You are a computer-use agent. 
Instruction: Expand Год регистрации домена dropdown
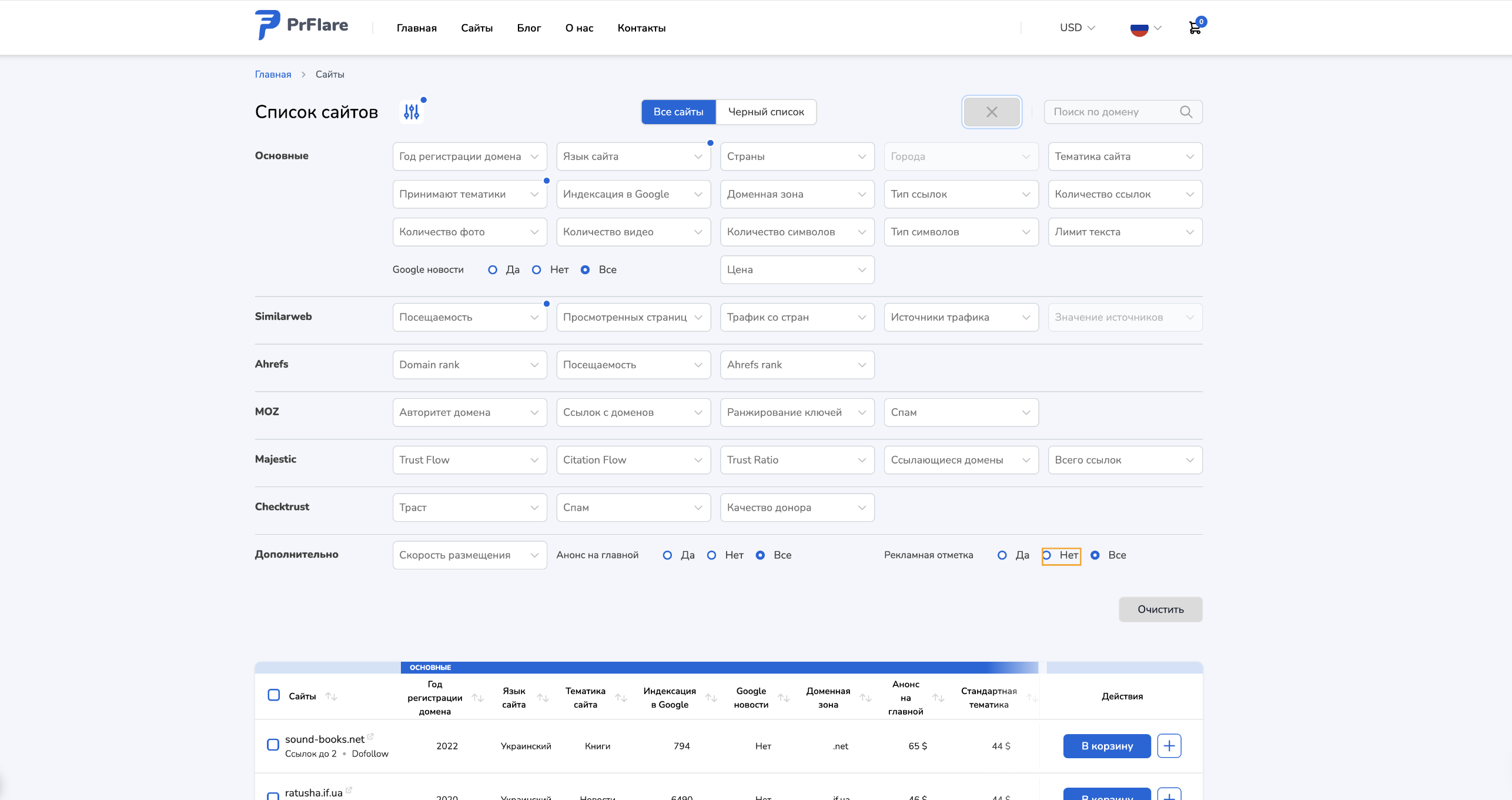(470, 156)
